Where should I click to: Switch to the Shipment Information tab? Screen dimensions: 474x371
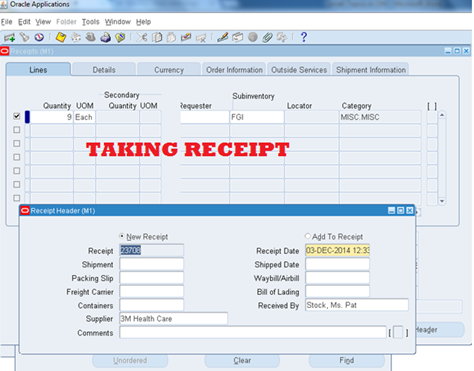coord(371,70)
